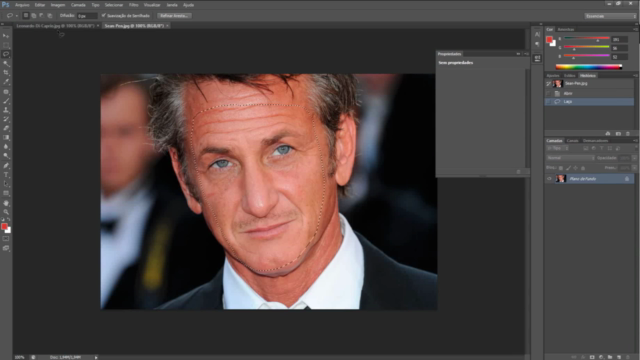
Task: Click the color spectrum ramp in Cor panel
Action: tap(589, 67)
